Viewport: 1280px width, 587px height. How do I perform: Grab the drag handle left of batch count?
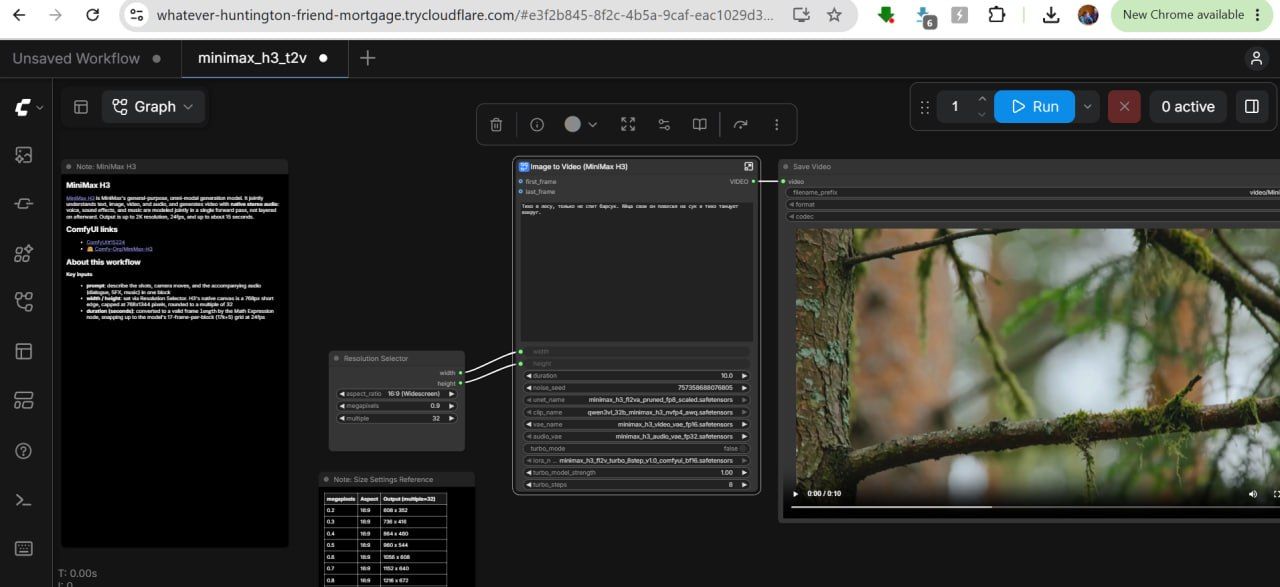[x=925, y=107]
